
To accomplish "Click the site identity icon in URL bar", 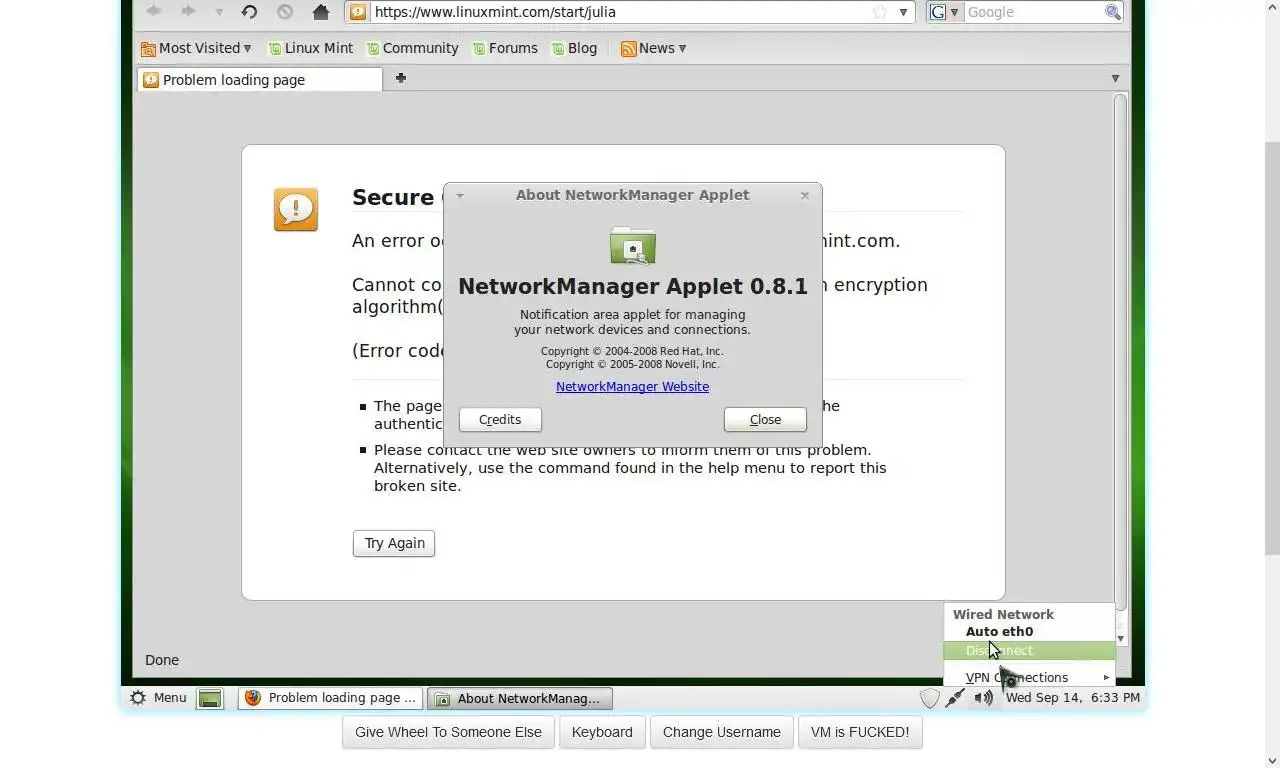I will pyautogui.click(x=358, y=12).
